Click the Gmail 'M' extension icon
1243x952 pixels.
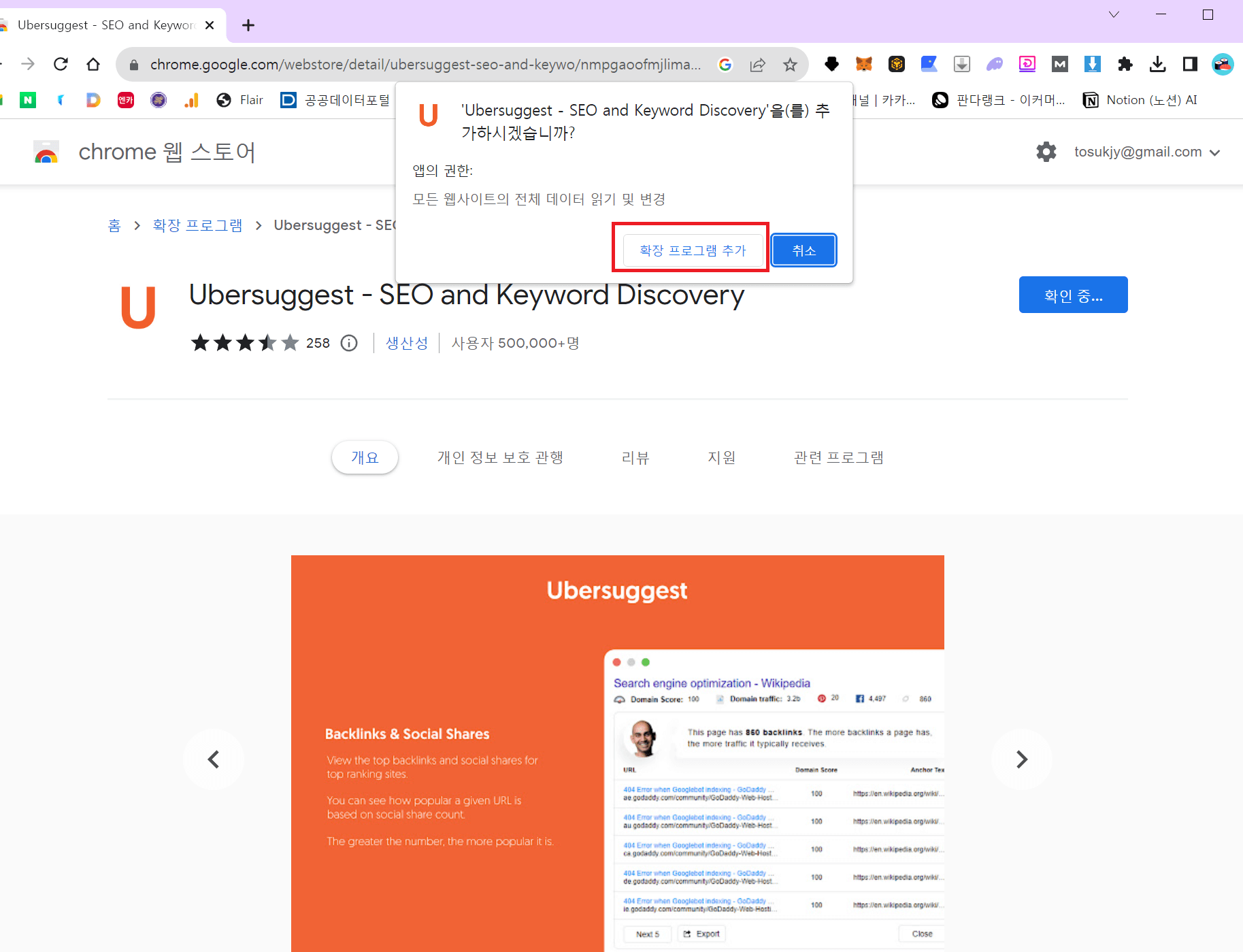click(x=1060, y=64)
